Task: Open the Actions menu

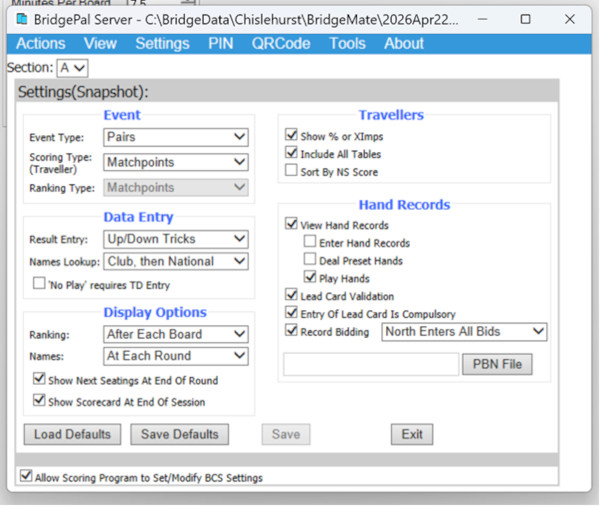Action: coord(40,43)
